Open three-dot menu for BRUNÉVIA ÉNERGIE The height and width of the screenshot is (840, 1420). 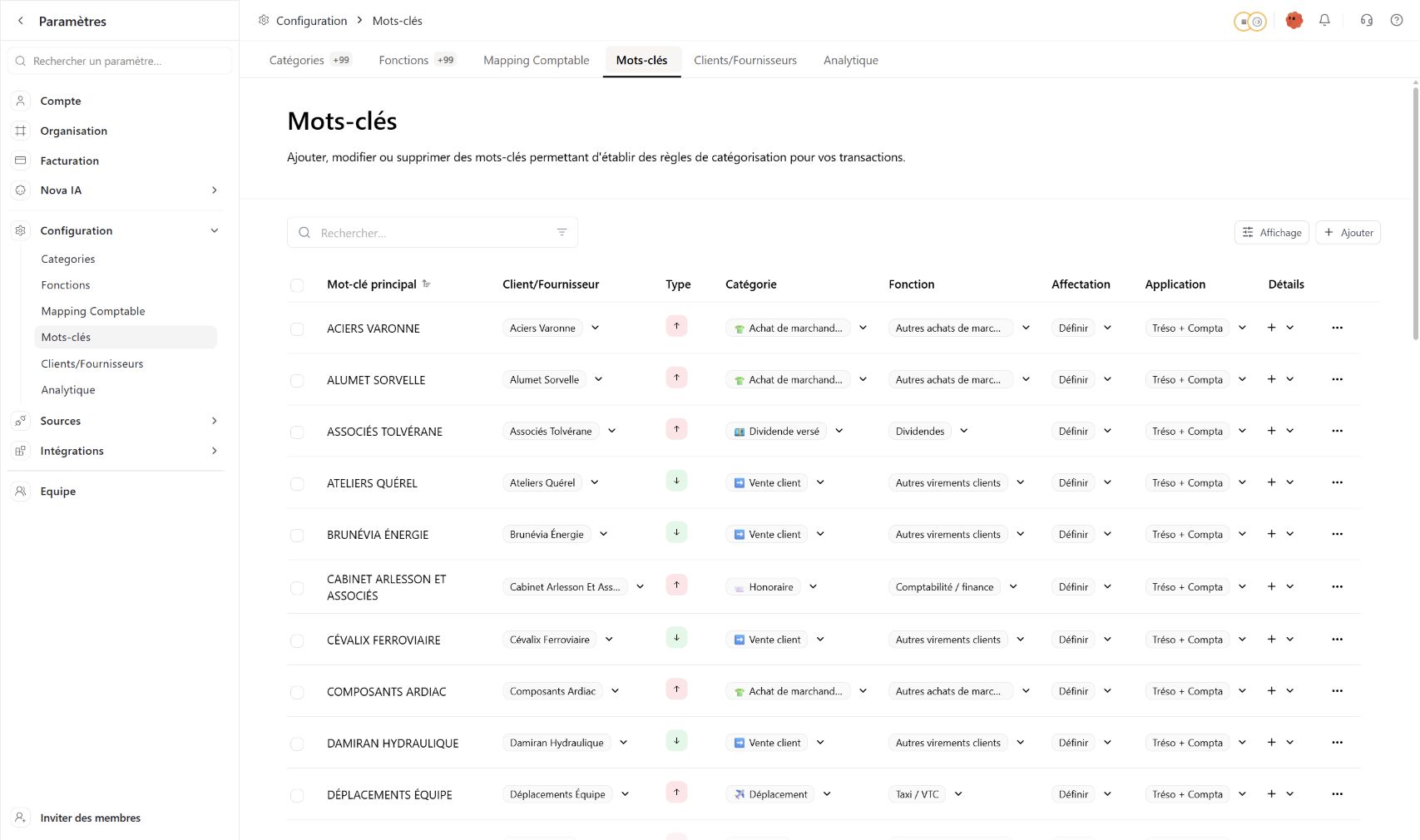coord(1337,534)
